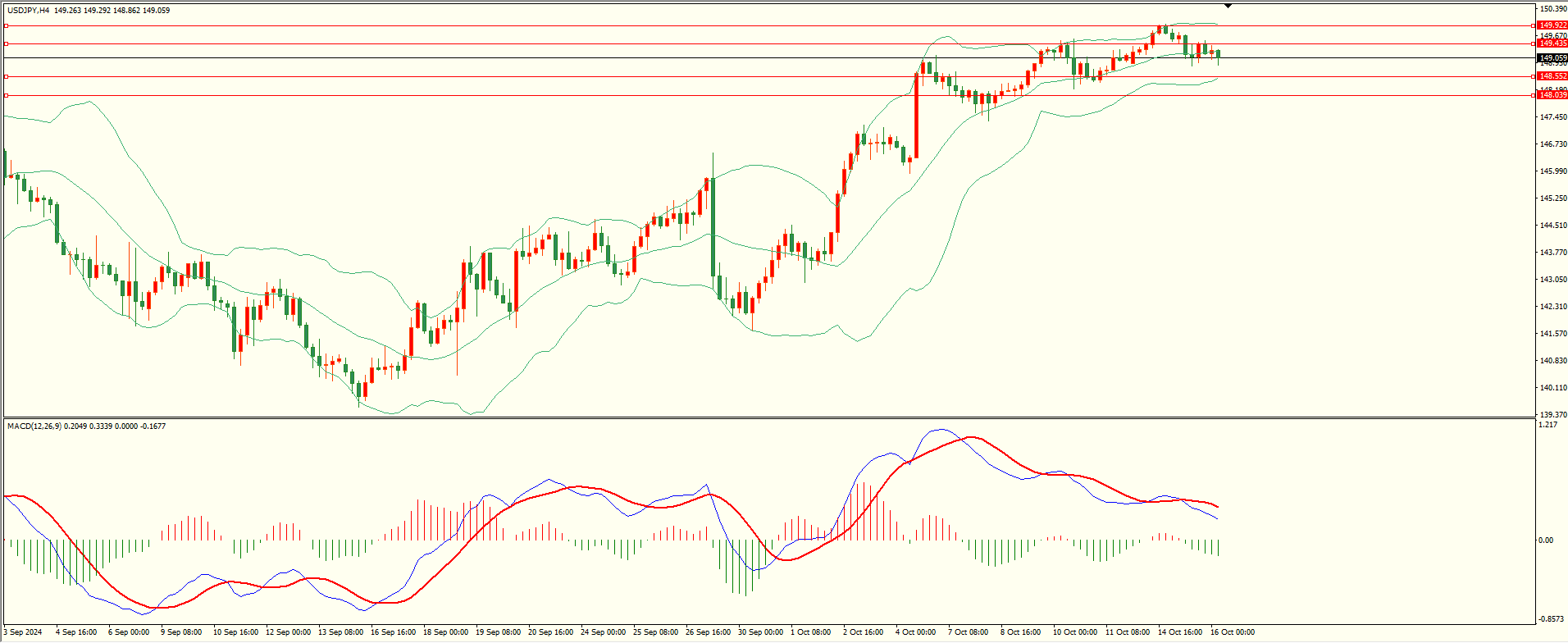1568x643 pixels.
Task: Click the red 148.039 price tag
Action: [x=1552, y=95]
